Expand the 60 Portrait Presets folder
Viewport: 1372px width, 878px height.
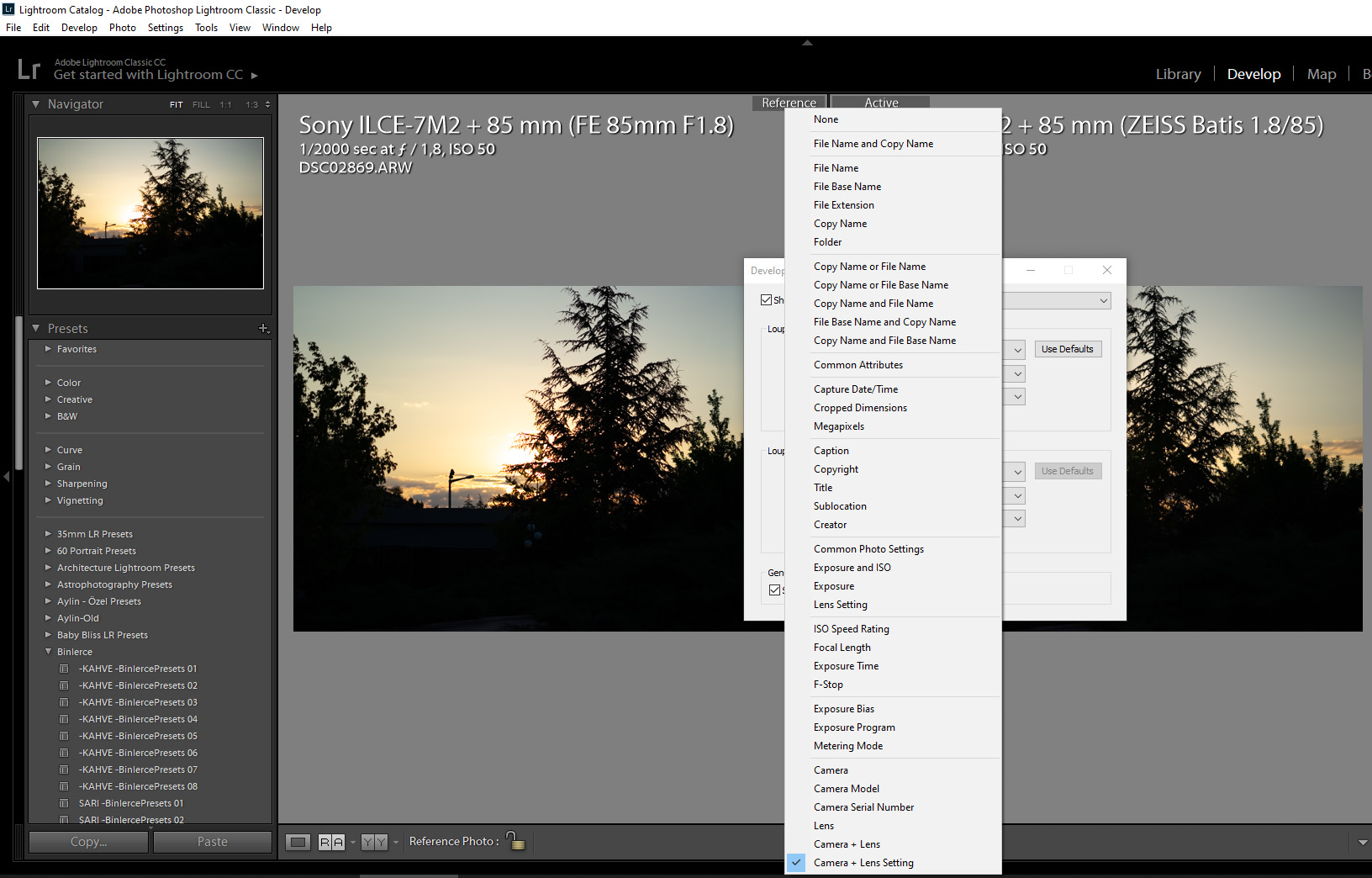pyautogui.click(x=48, y=550)
